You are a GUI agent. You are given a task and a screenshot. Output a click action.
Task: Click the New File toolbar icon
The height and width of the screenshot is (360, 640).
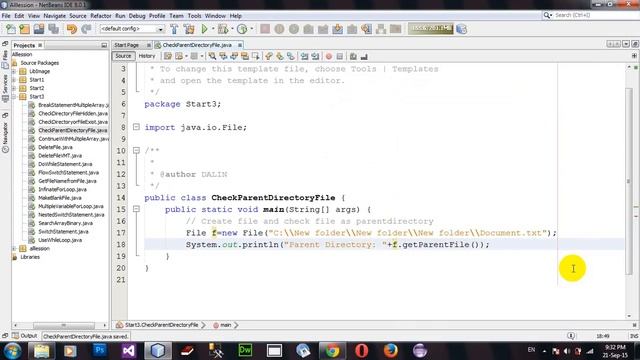pos(11,29)
